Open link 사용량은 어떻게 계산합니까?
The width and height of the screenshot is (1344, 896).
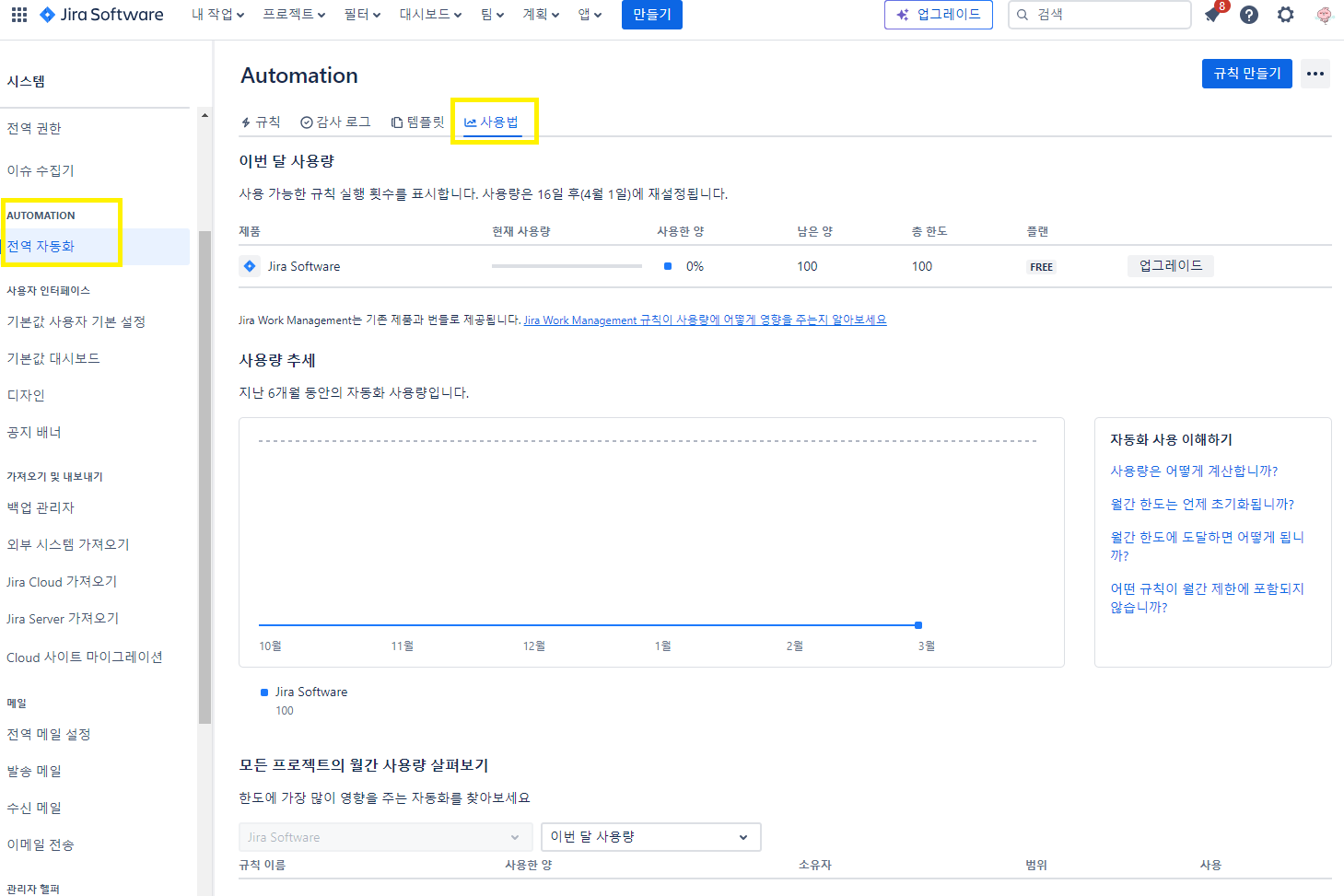(x=1194, y=471)
